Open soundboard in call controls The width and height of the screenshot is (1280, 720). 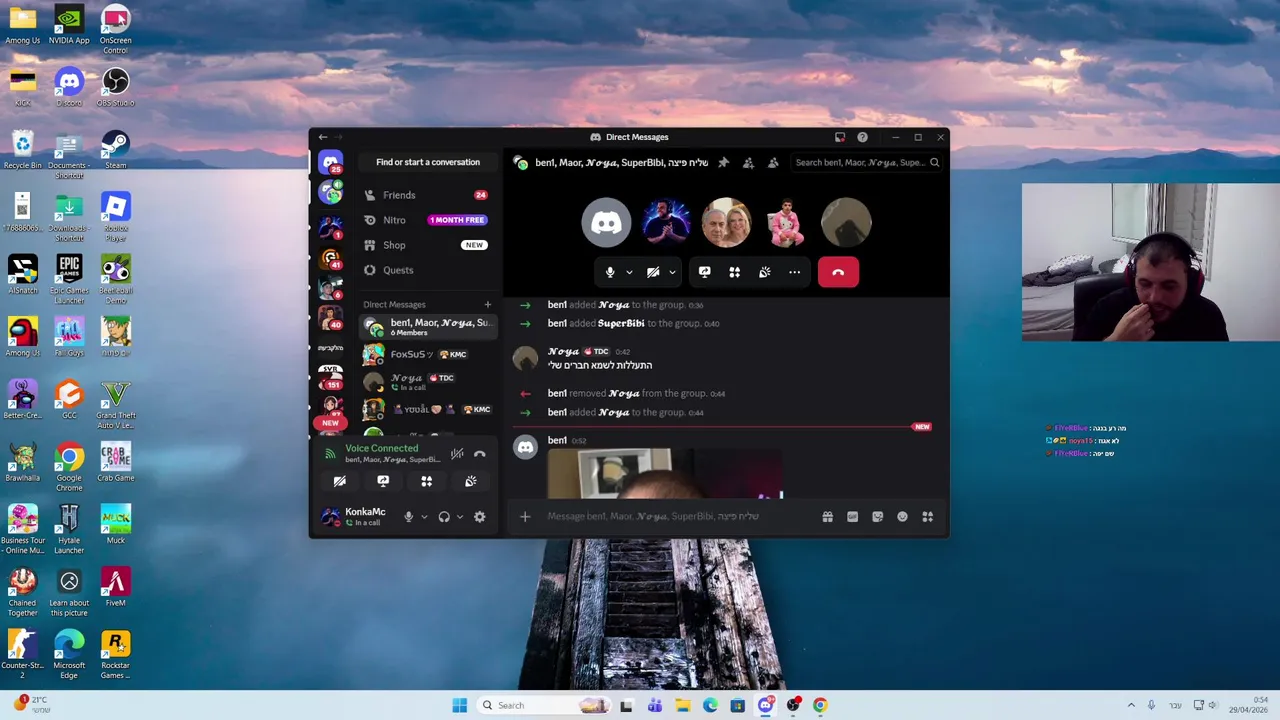pos(764,272)
